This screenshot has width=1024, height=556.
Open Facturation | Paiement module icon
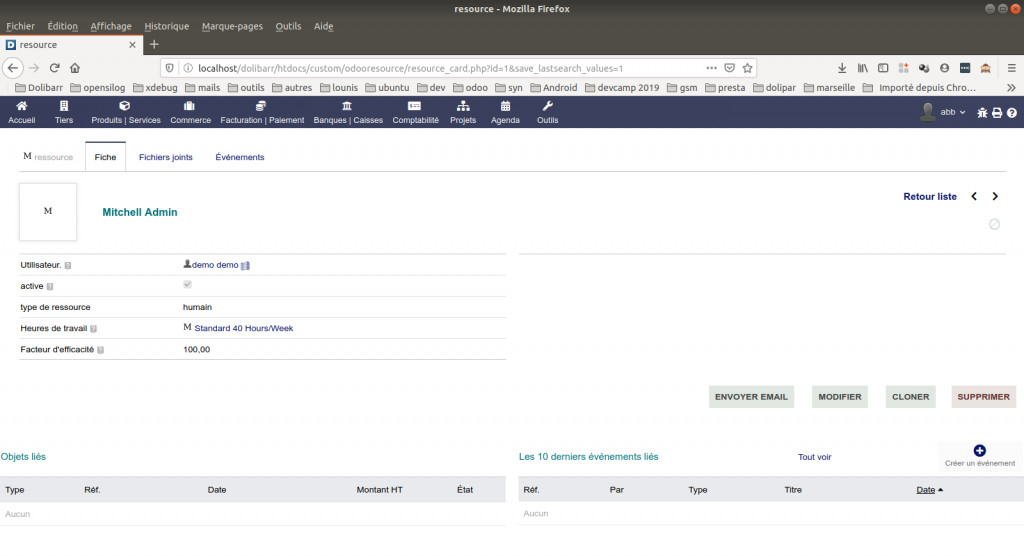click(261, 106)
